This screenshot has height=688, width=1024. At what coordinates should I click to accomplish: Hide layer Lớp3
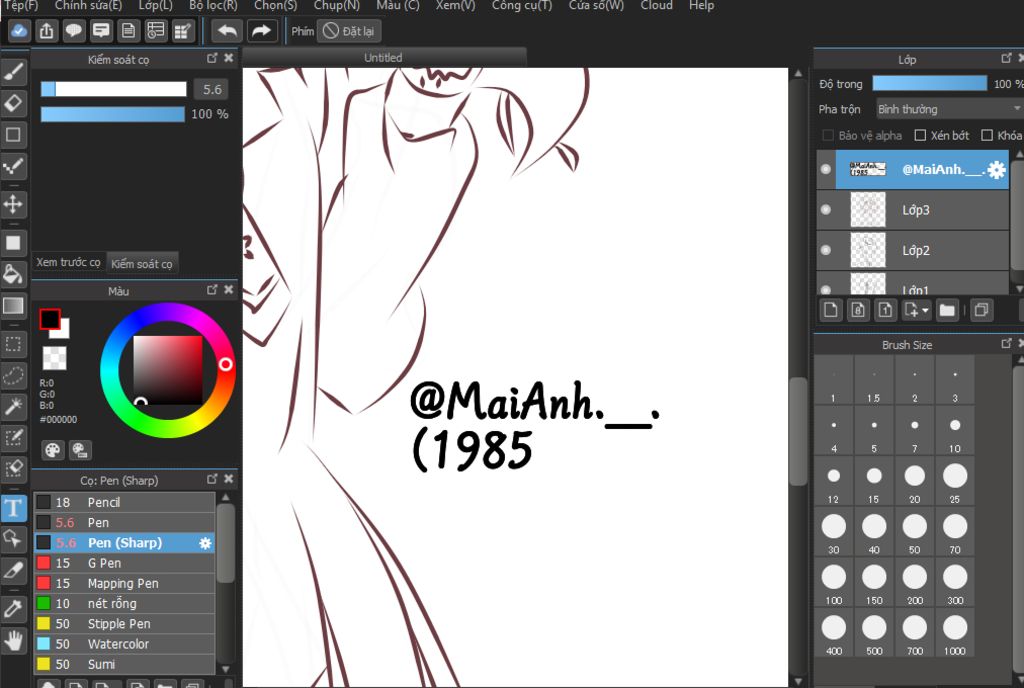[826, 210]
